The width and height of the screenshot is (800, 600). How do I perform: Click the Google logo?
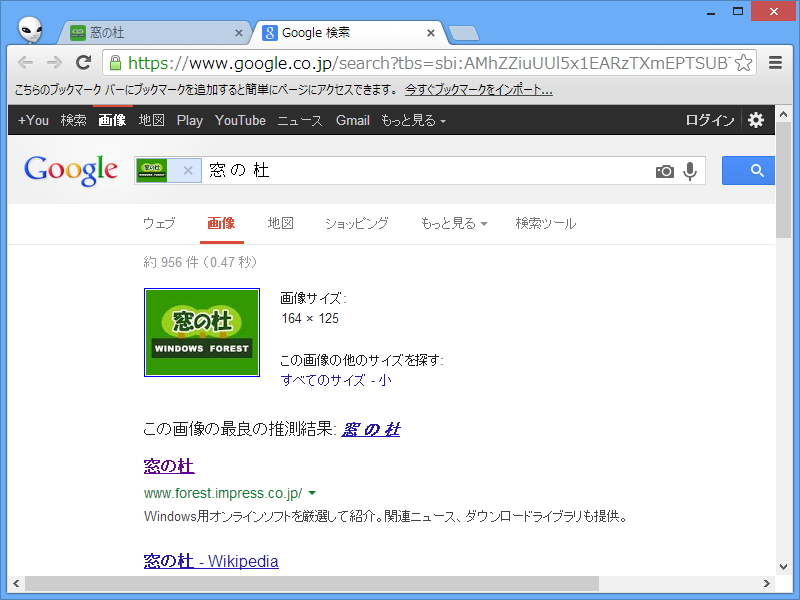click(71, 170)
